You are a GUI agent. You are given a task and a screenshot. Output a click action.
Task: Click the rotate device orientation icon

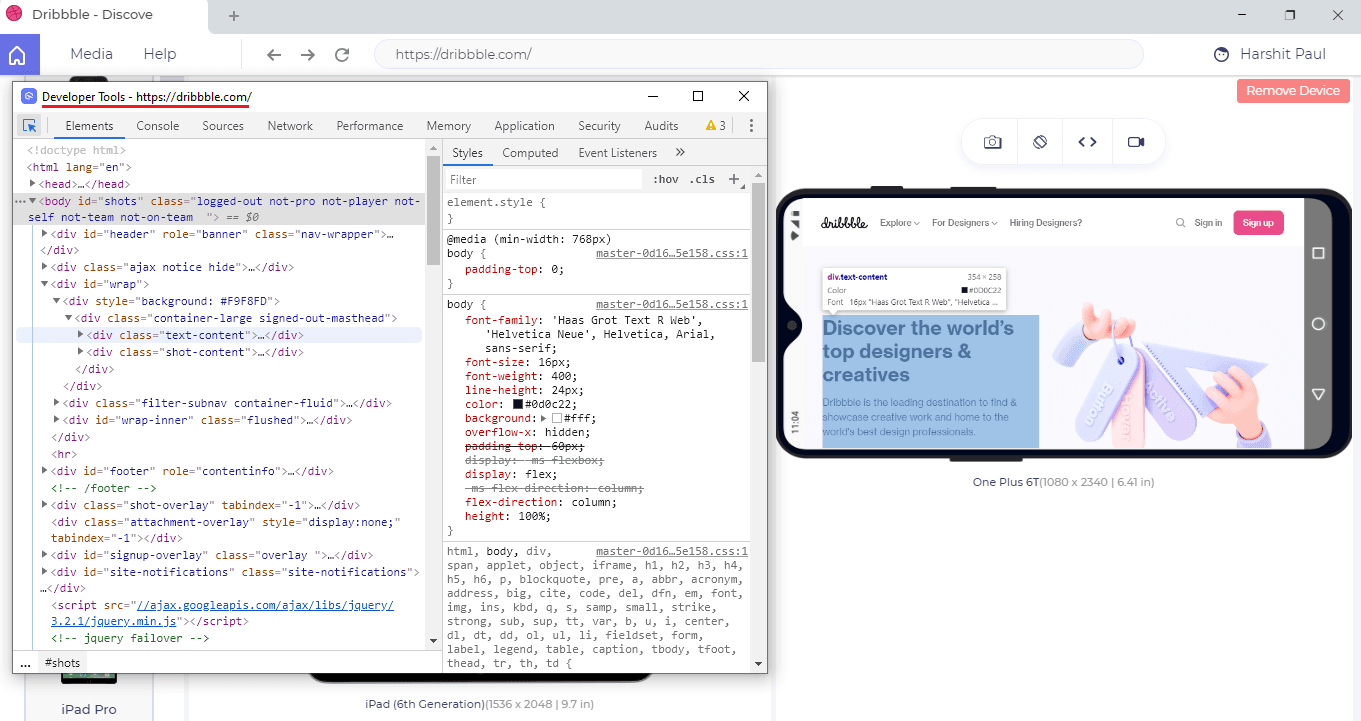point(1039,141)
